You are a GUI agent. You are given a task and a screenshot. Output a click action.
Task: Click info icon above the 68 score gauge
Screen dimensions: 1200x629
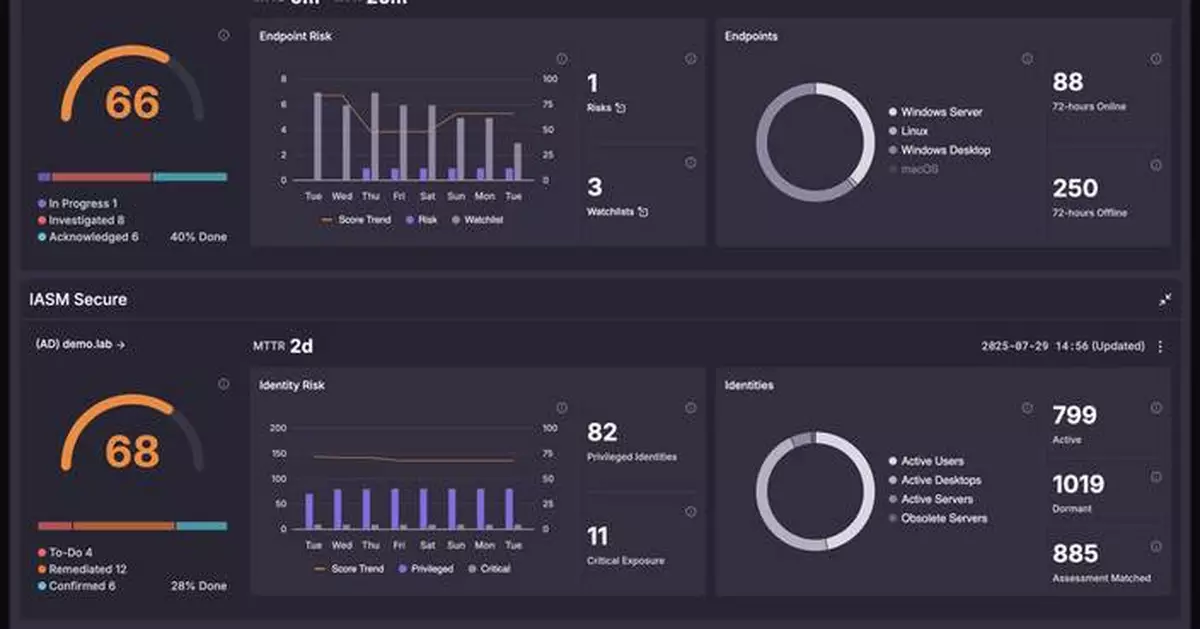click(x=224, y=384)
